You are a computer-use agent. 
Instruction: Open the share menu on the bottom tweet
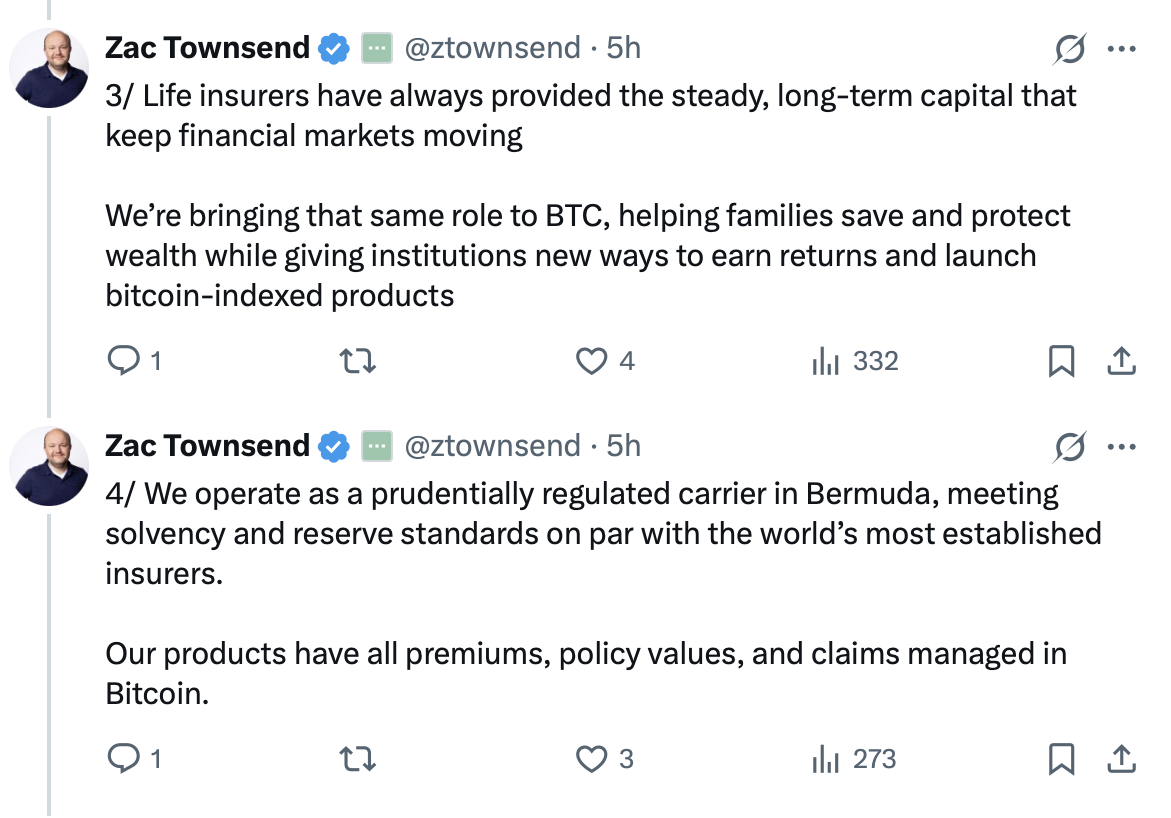point(1121,760)
